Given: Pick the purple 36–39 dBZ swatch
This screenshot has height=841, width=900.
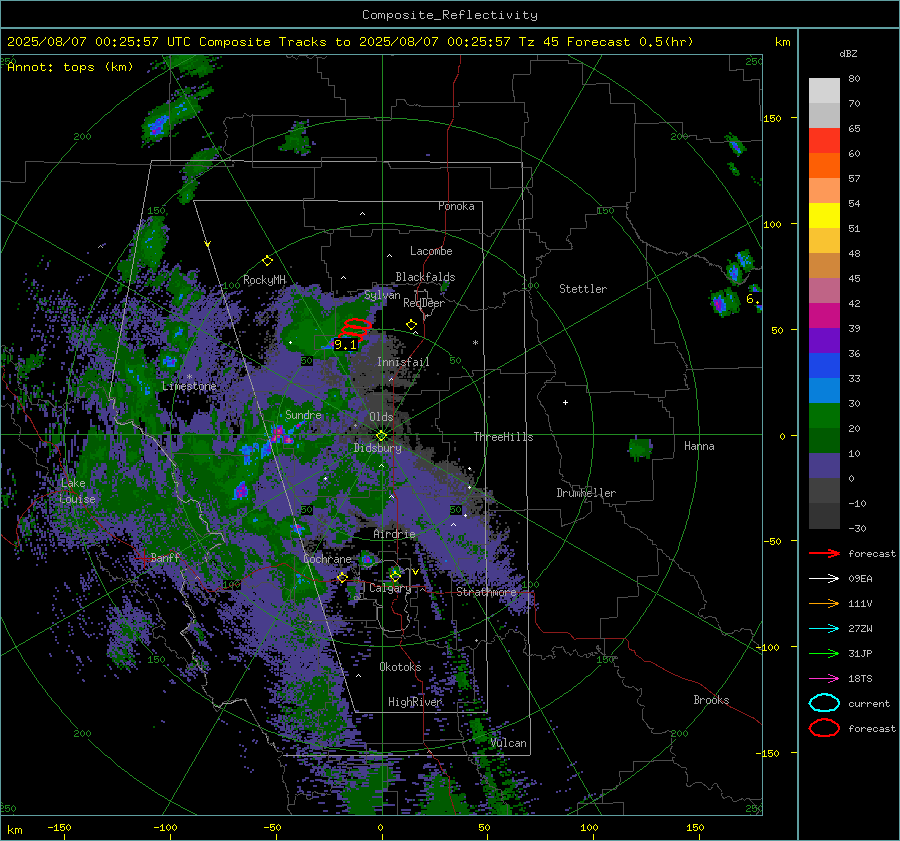Looking at the screenshot, I should (824, 341).
